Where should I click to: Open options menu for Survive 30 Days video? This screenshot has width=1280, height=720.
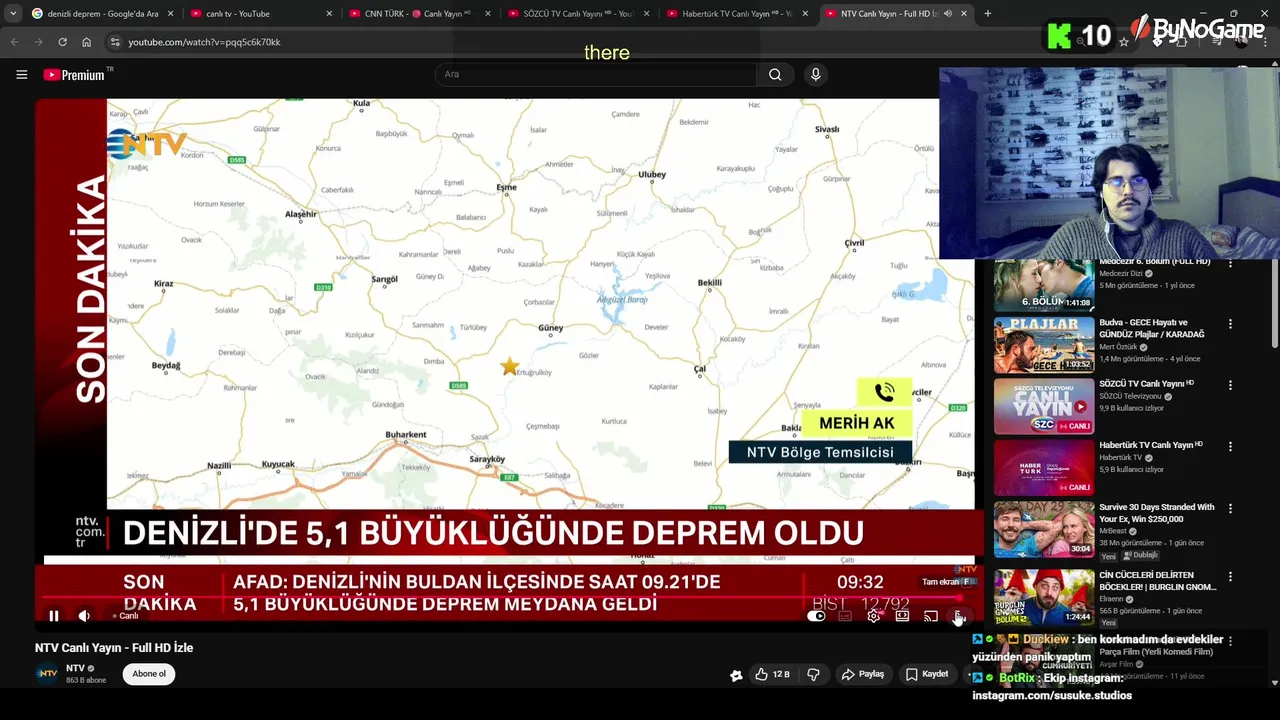pyautogui.click(x=1230, y=509)
